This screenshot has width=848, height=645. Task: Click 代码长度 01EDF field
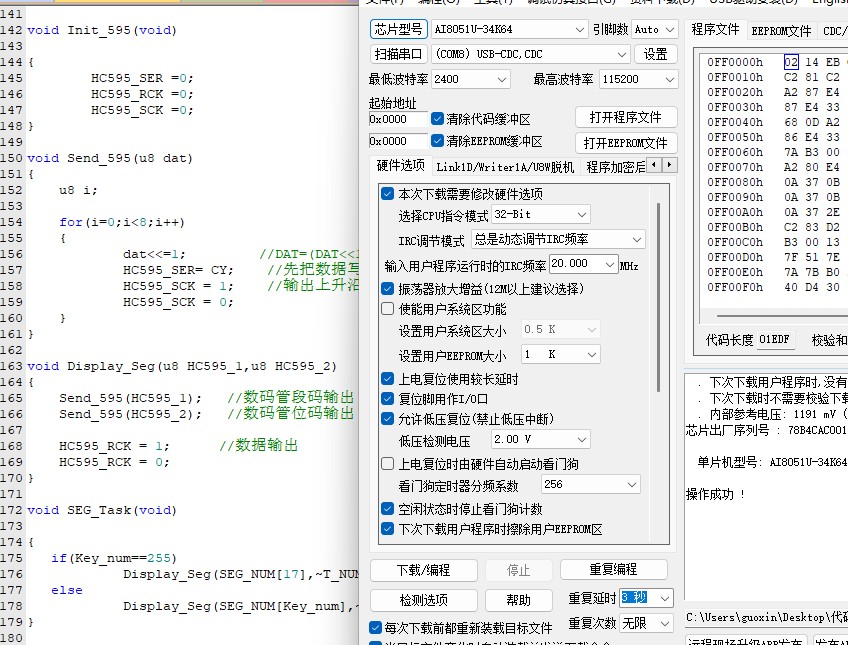(x=777, y=340)
